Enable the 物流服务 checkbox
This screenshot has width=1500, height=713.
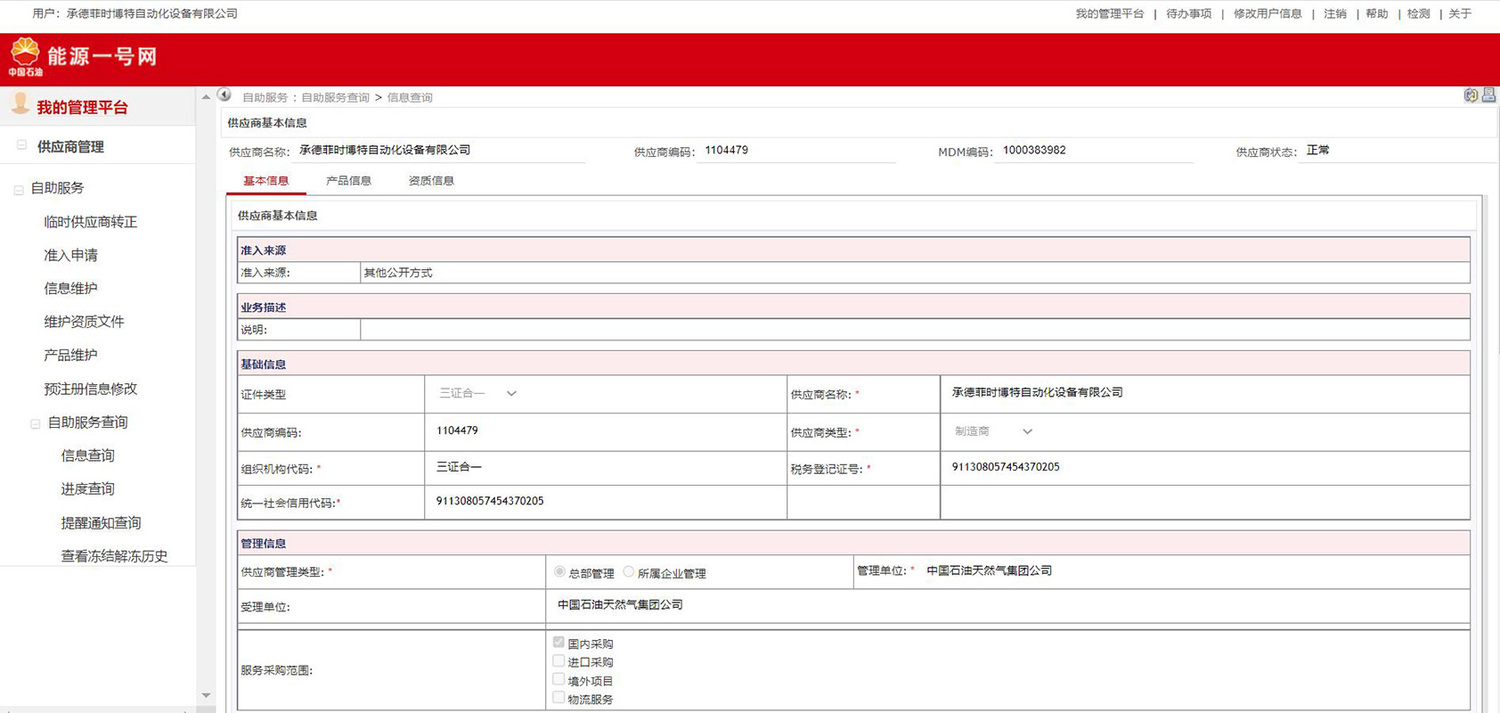pyautogui.click(x=559, y=698)
